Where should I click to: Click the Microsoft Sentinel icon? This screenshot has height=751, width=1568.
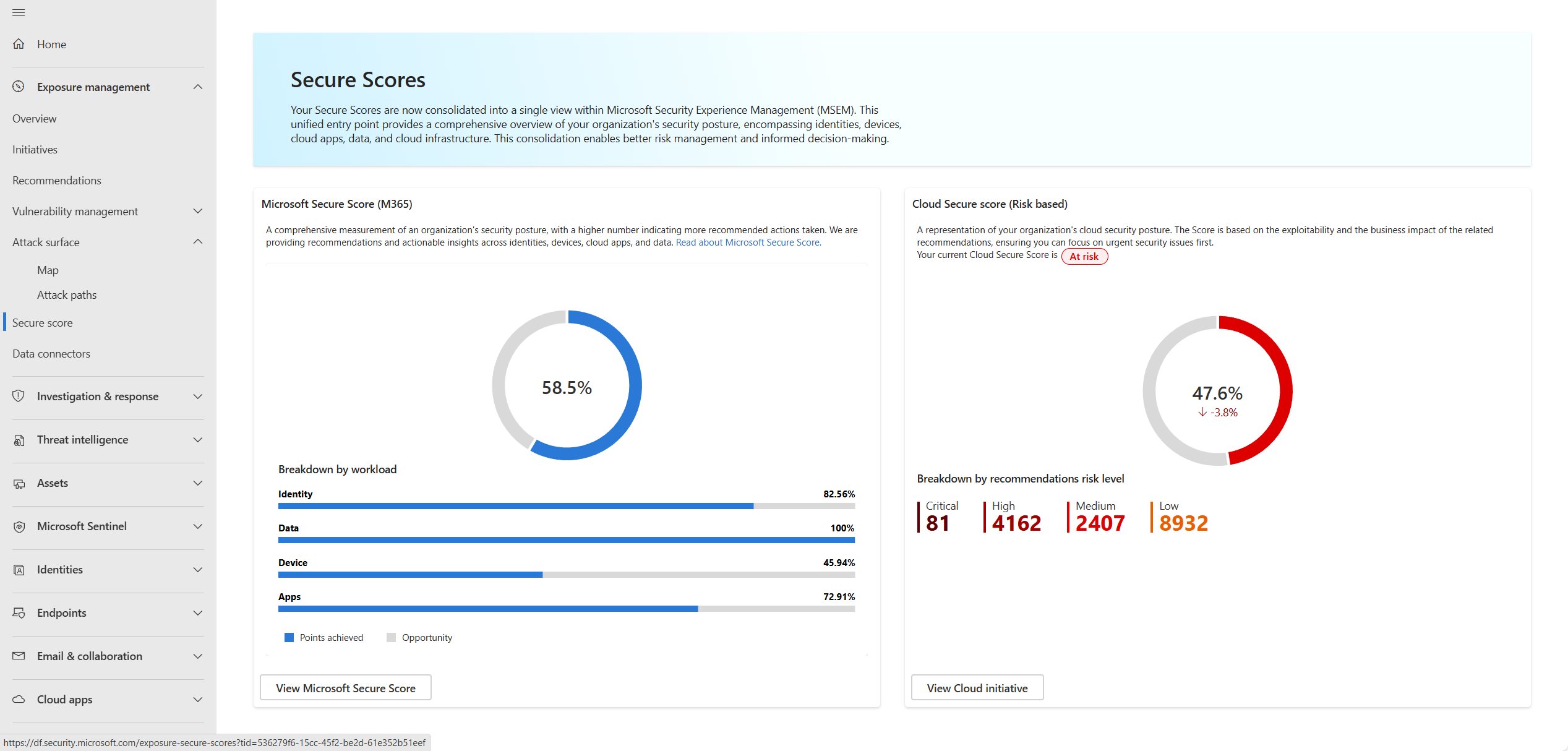click(x=19, y=526)
